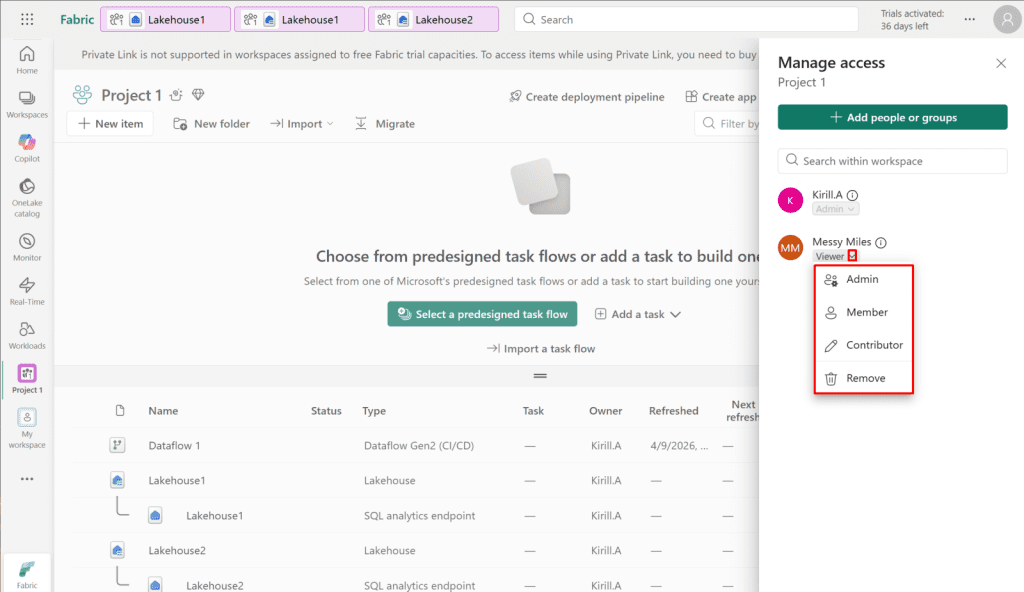
Task: Expand the Add a task dropdown
Action: (638, 314)
